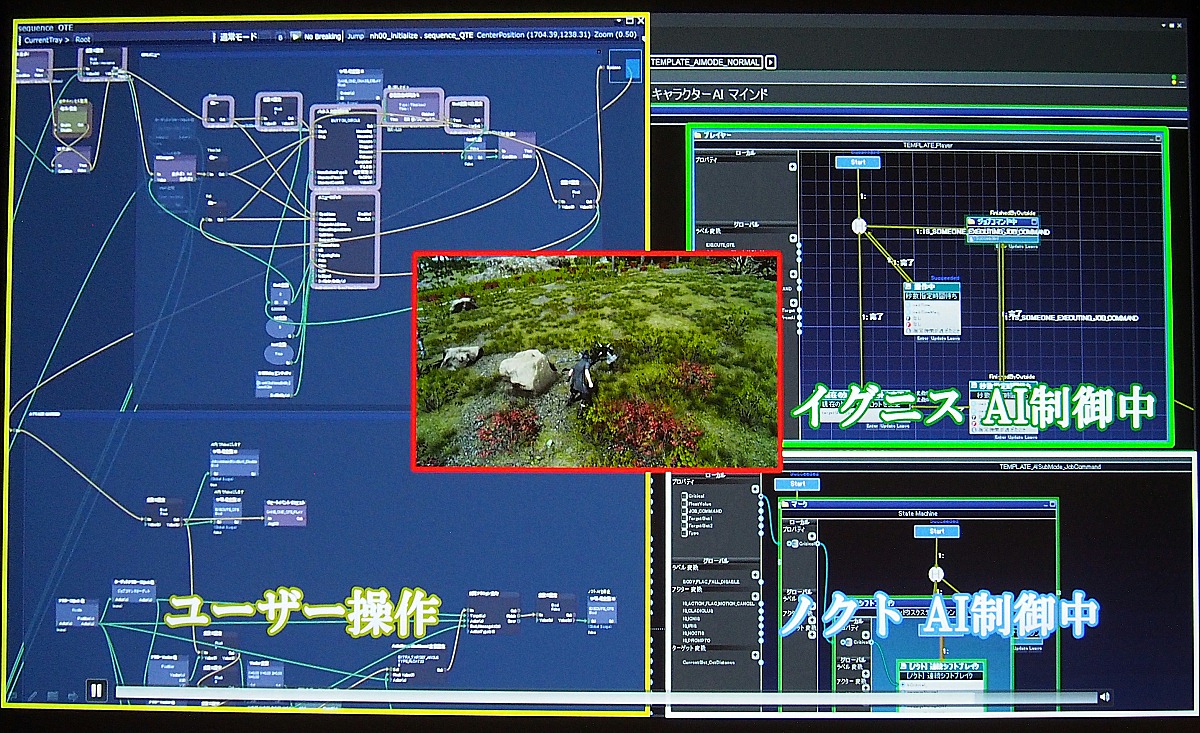Viewport: 1200px width, 733px height.
Task: Pause the video with the pause button
Action: coord(96,689)
